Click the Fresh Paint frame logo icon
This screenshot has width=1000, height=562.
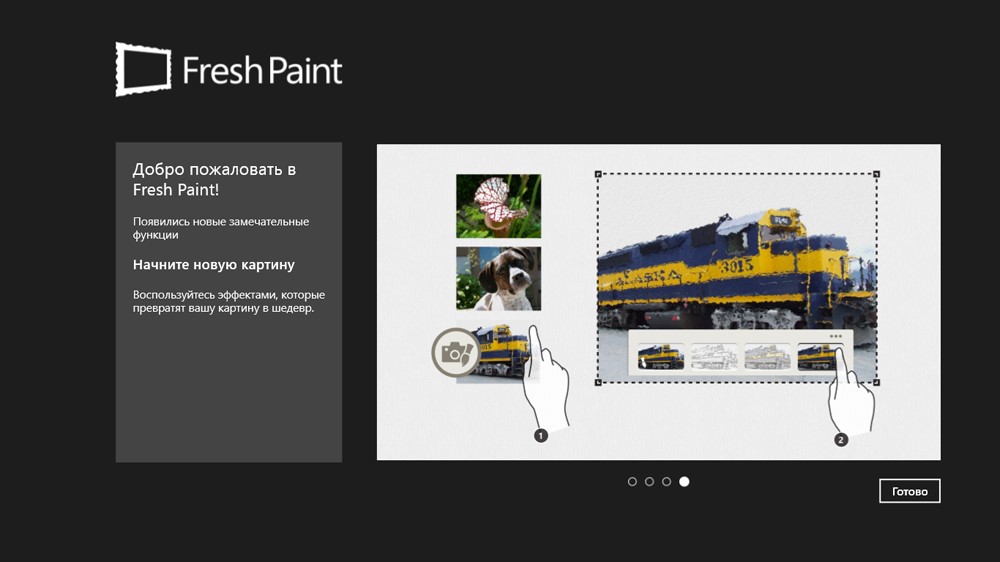[143, 69]
